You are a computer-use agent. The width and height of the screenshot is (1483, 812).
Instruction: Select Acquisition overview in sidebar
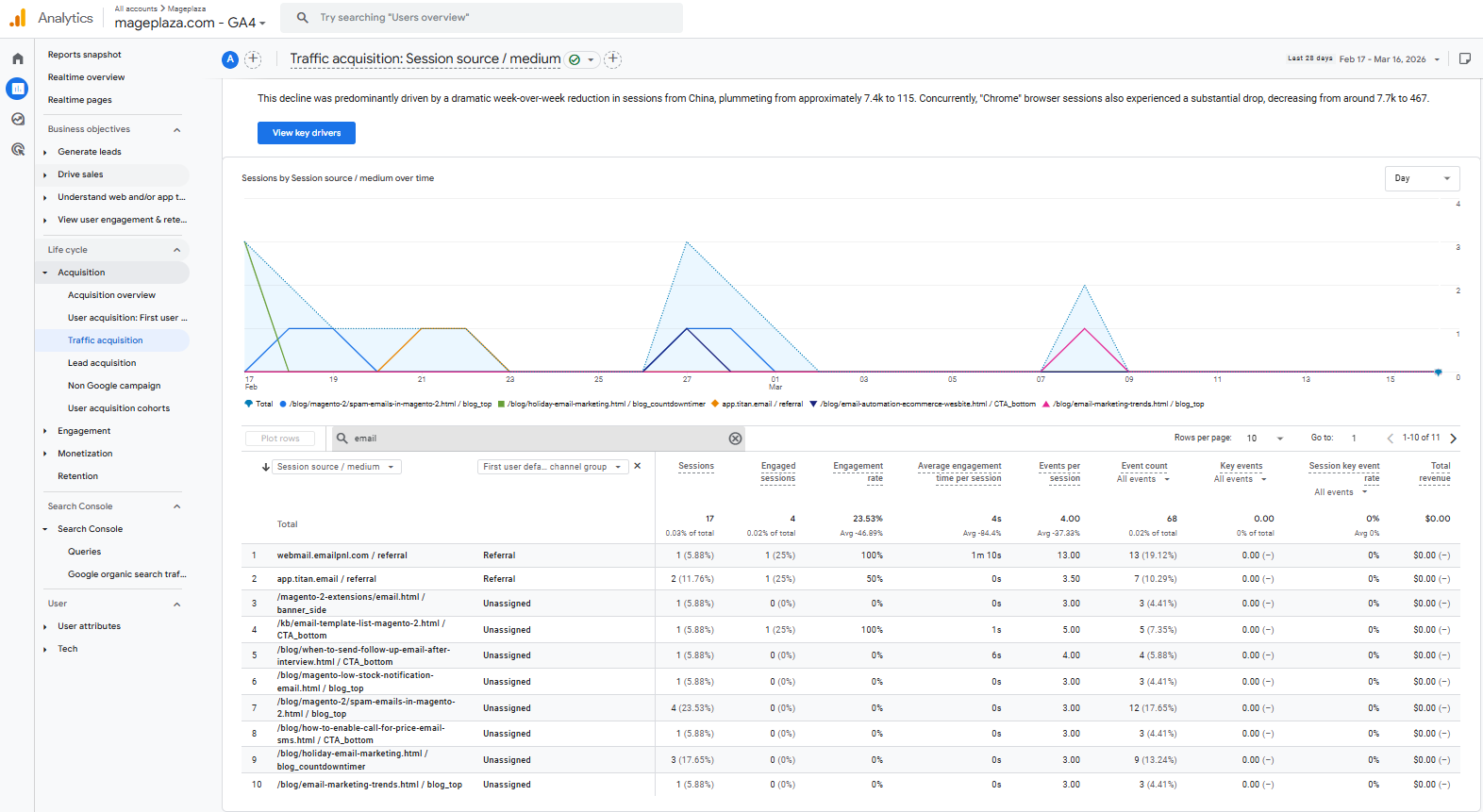click(111, 295)
